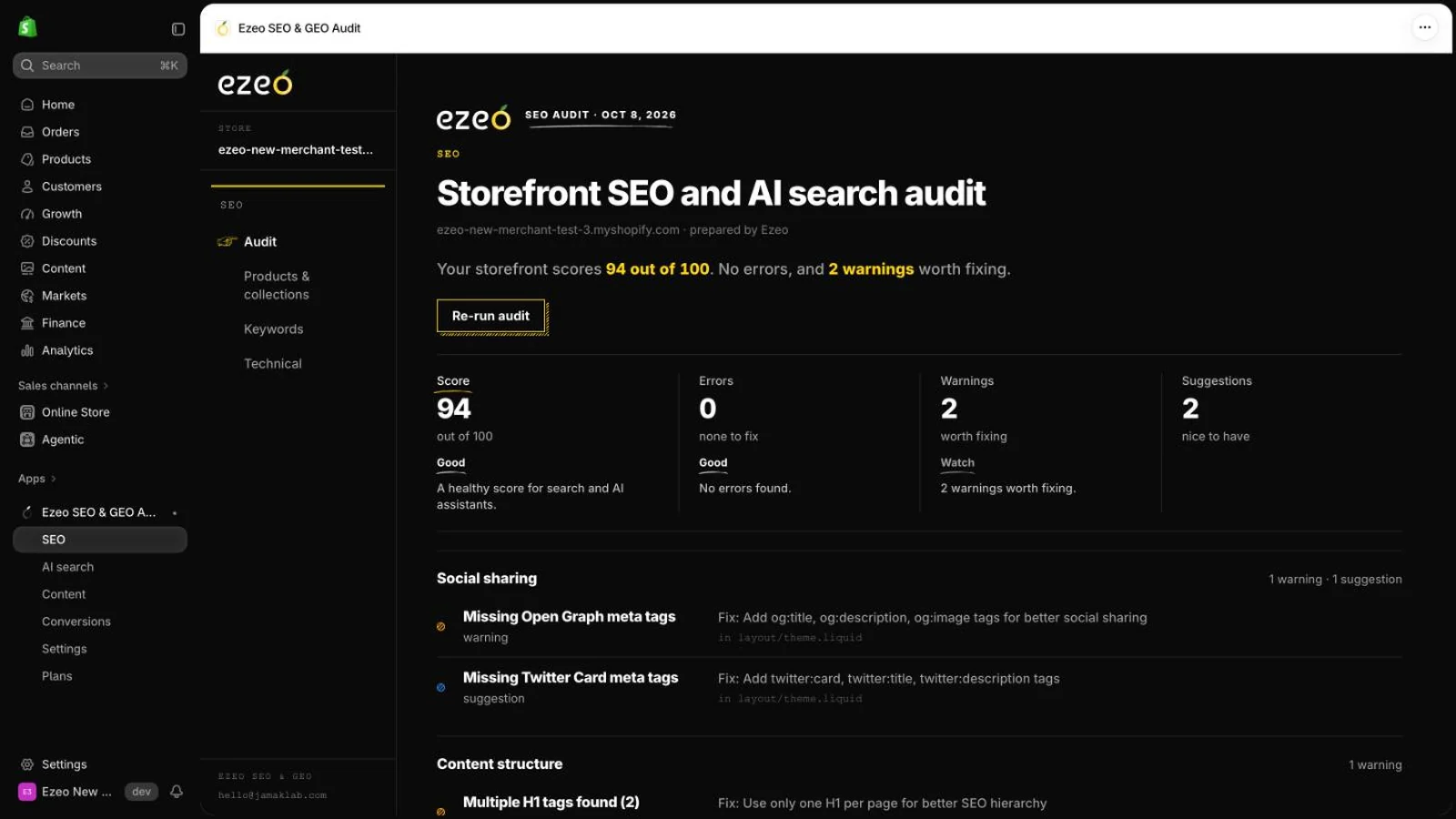
Task: Click Multiple H1 tags found (2)
Action: [x=551, y=803]
